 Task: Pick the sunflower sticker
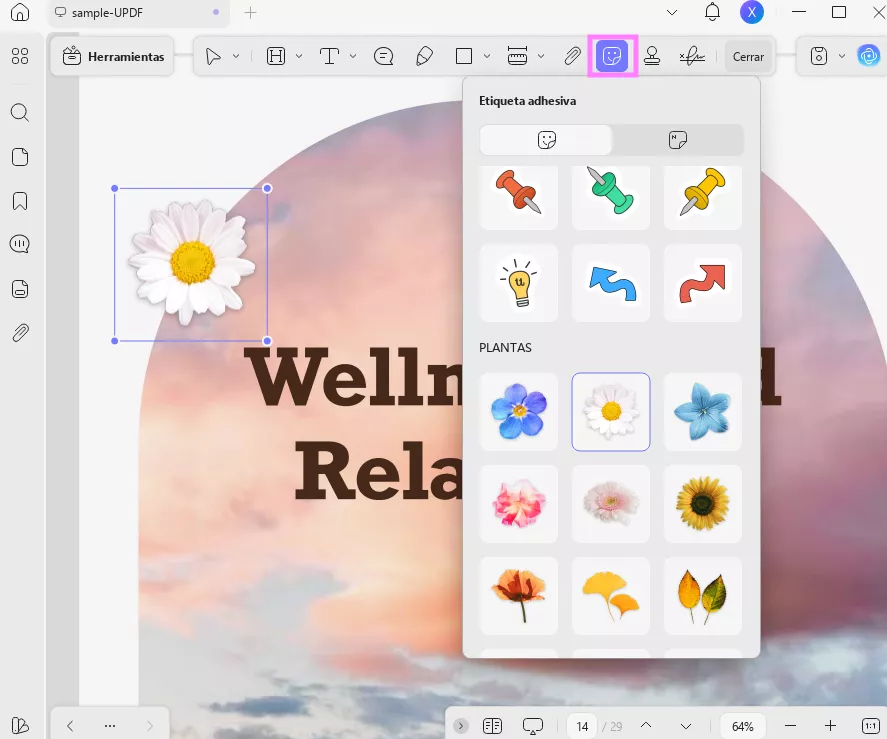pos(703,504)
